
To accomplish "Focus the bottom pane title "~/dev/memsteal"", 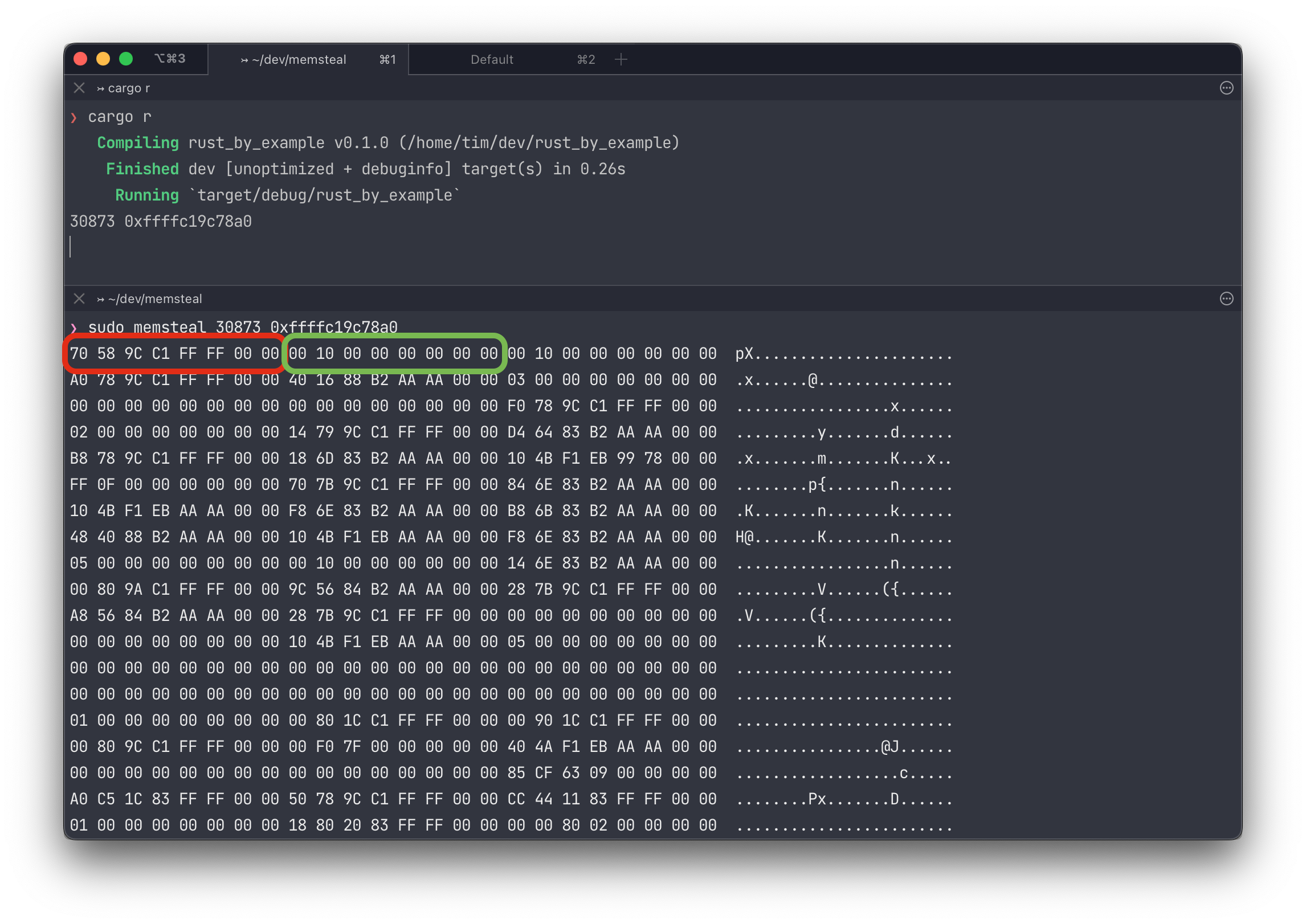I will coord(155,299).
